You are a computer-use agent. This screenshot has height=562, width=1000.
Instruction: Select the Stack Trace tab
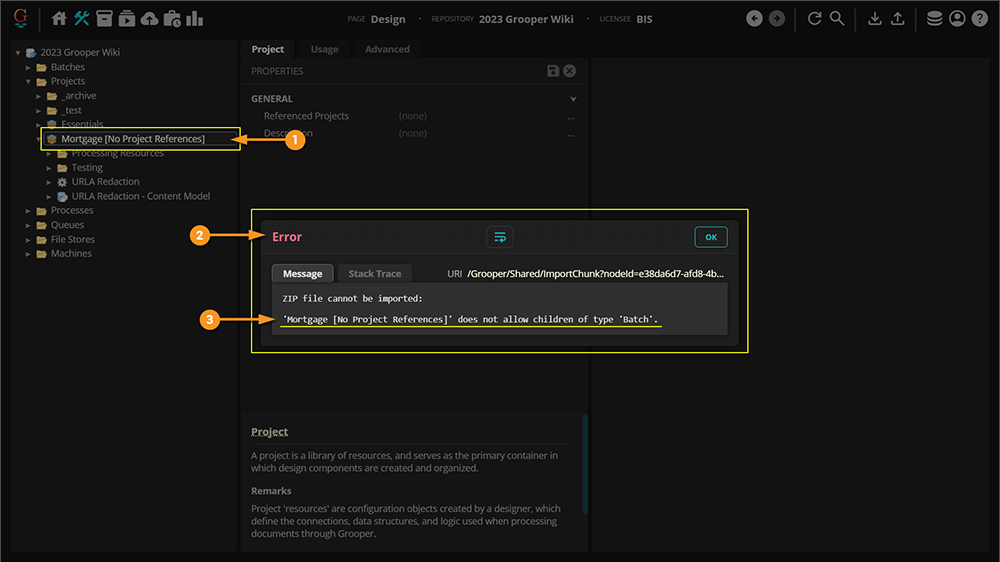click(x=375, y=274)
